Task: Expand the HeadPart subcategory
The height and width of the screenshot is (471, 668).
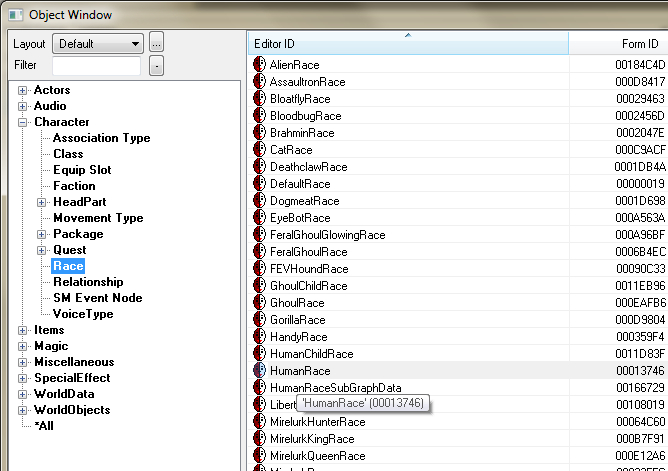Action: point(41,202)
